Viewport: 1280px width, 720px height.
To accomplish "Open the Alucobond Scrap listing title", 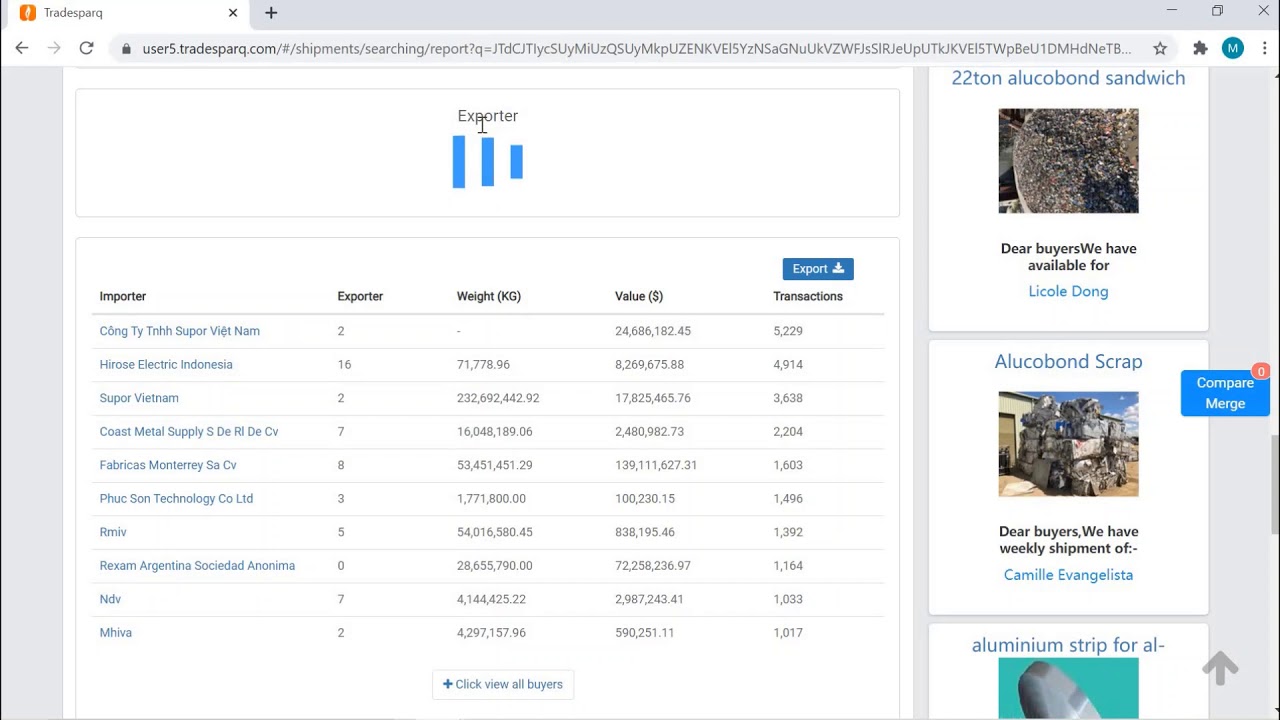I will click(1068, 362).
